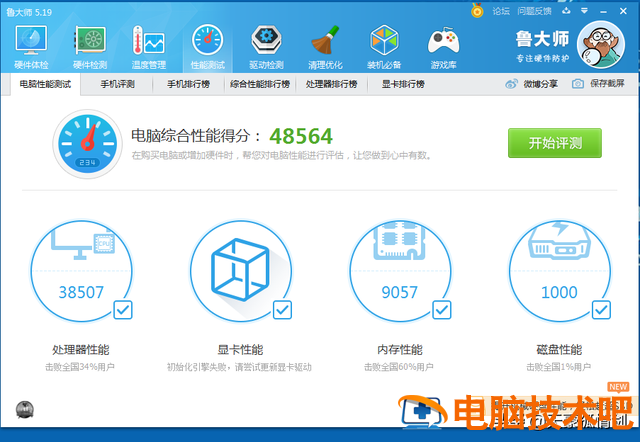
Task: Click the 鲁大师 5.19 window title
Action: (x=29, y=13)
